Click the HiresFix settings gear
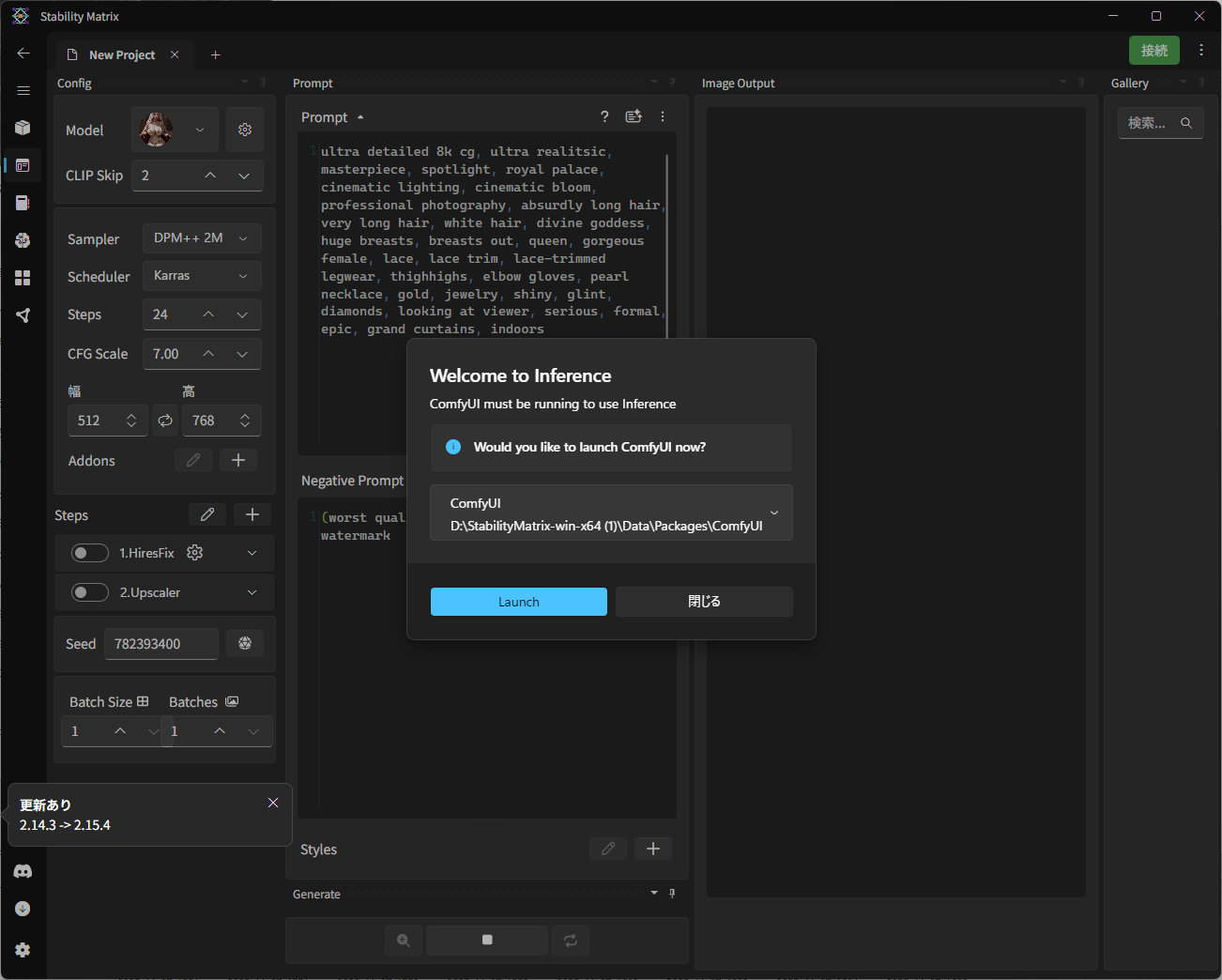The image size is (1222, 980). click(195, 553)
